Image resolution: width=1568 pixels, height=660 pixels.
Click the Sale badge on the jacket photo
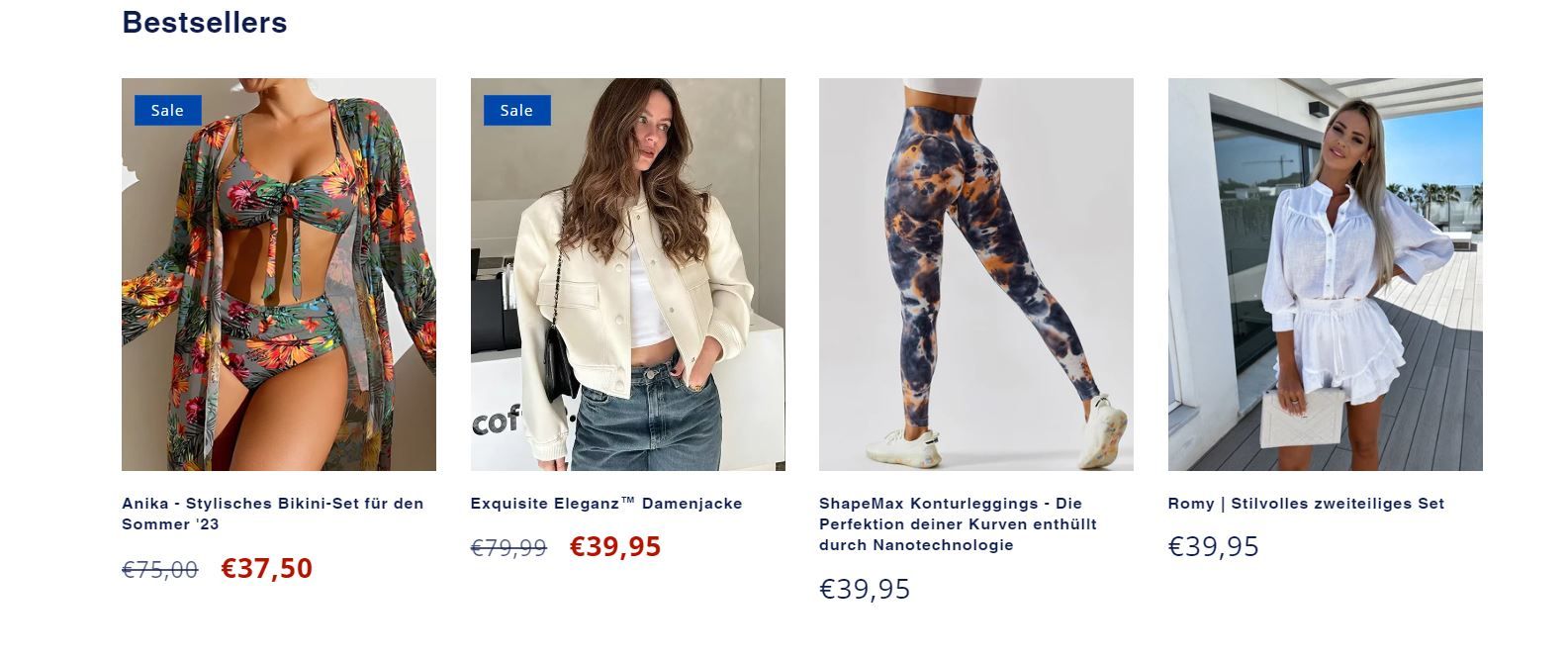pos(516,110)
